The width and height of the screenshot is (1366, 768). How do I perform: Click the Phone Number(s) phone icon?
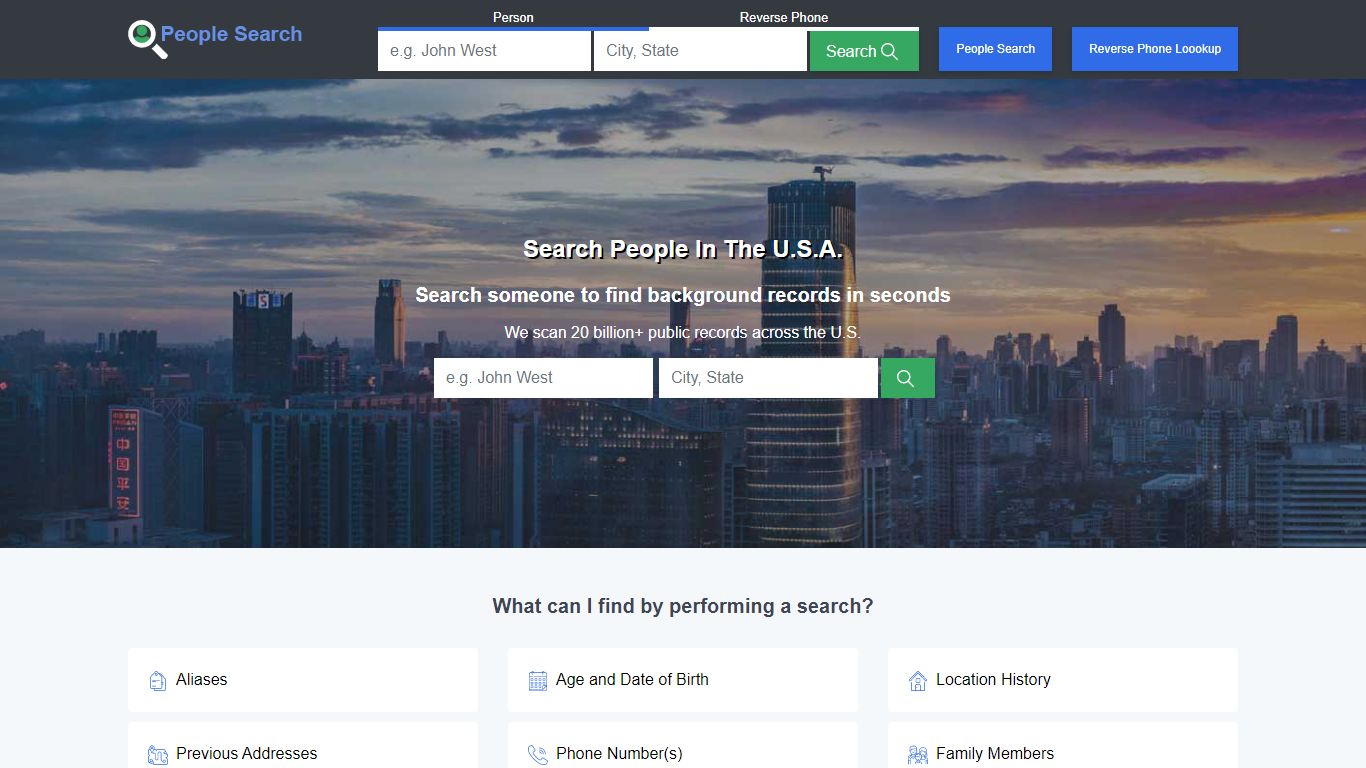click(537, 754)
